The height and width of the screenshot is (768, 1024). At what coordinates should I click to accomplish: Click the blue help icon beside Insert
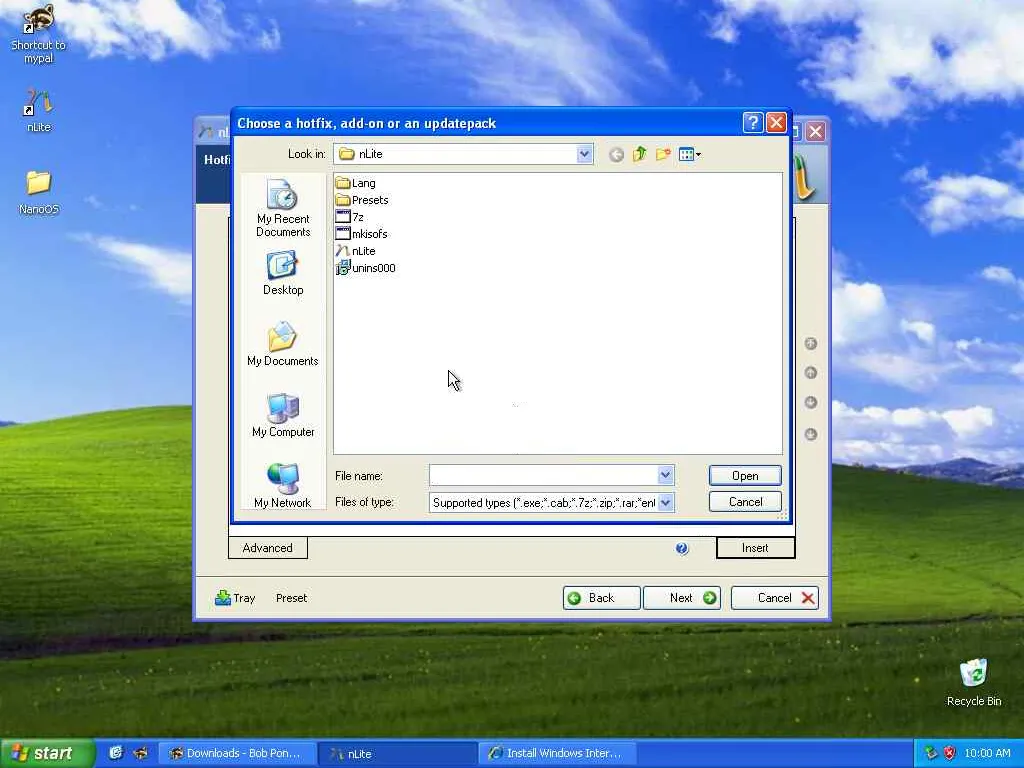682,549
